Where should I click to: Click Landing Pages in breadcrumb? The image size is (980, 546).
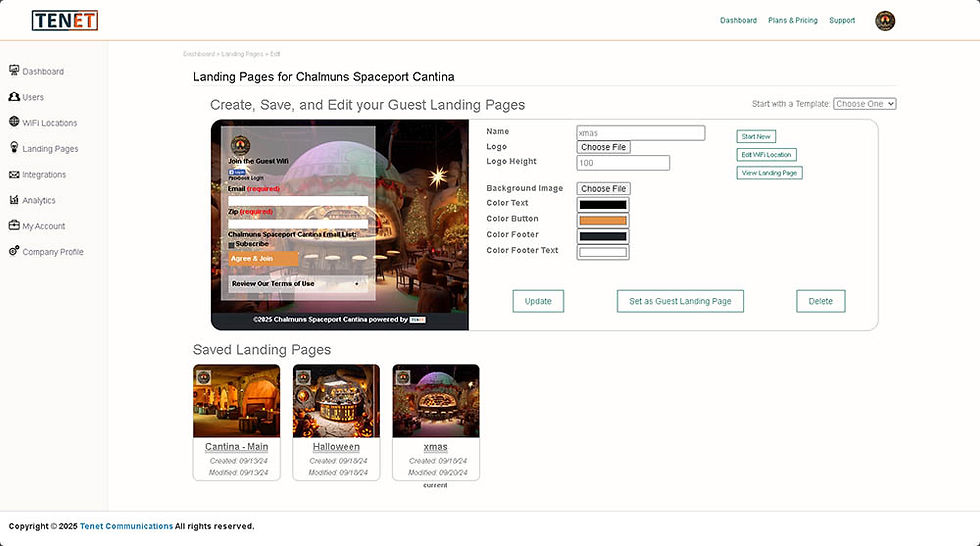point(242,54)
